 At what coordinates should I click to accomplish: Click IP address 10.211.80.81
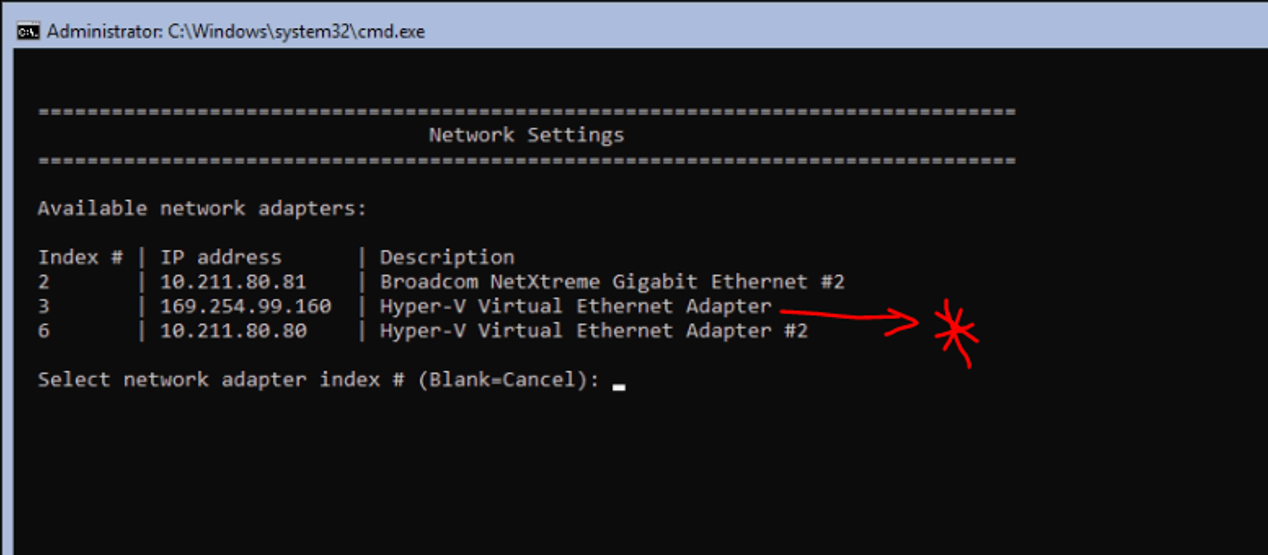pos(233,282)
